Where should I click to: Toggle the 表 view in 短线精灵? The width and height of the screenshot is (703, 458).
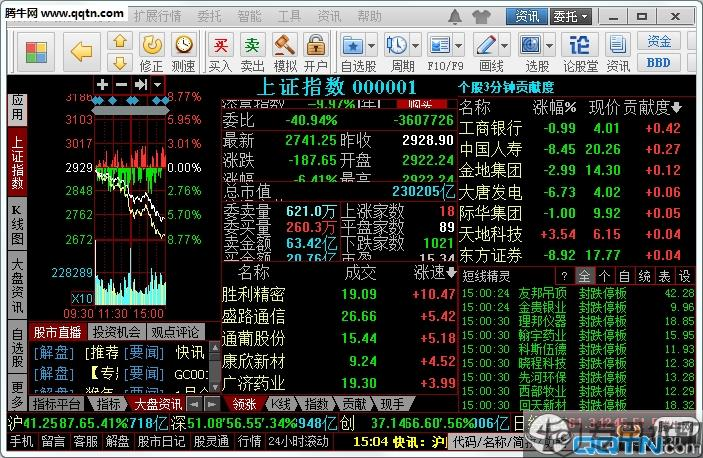tap(664, 276)
